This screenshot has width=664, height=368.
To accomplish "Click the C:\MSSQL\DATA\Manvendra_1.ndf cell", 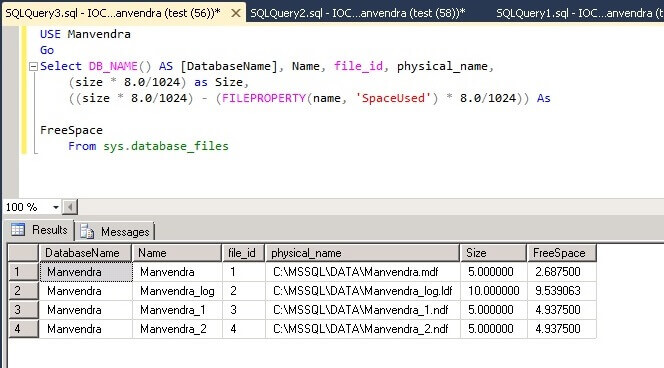I will tap(362, 310).
